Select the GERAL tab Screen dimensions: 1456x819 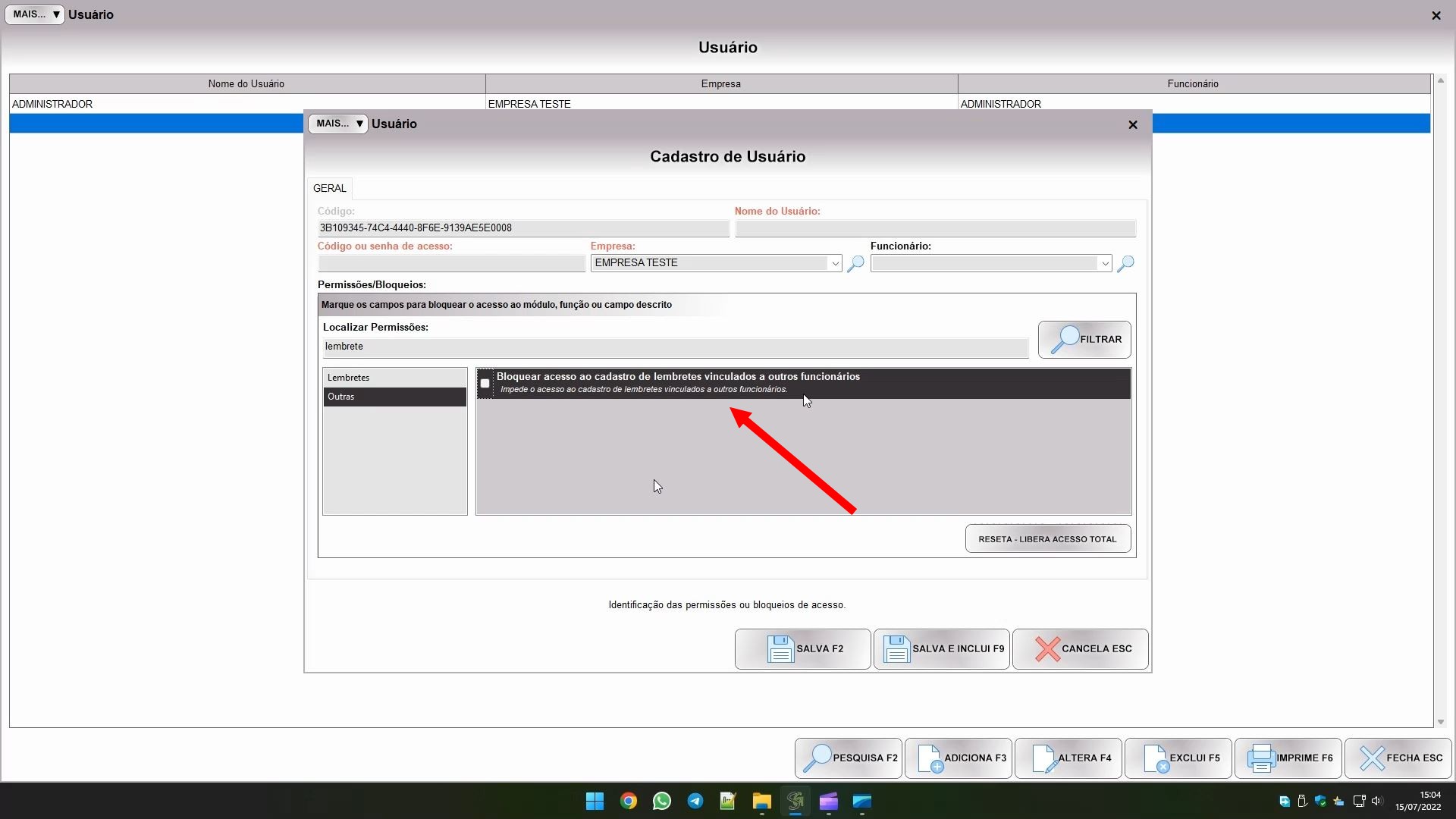click(330, 188)
